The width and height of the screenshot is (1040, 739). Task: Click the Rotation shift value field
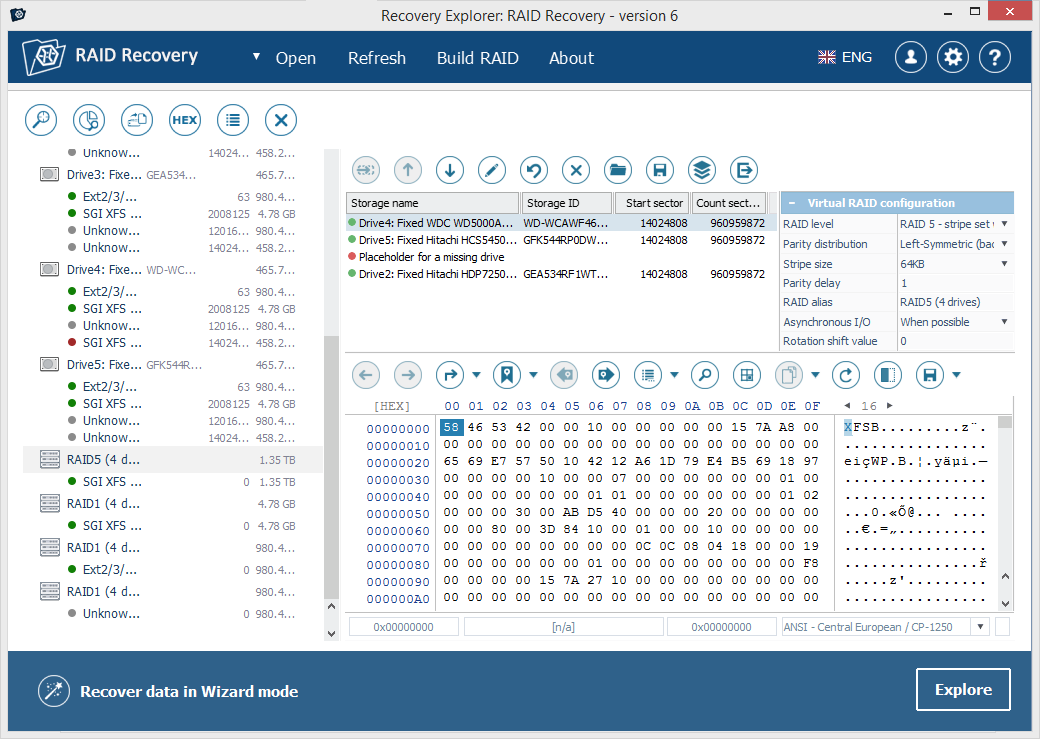955,341
